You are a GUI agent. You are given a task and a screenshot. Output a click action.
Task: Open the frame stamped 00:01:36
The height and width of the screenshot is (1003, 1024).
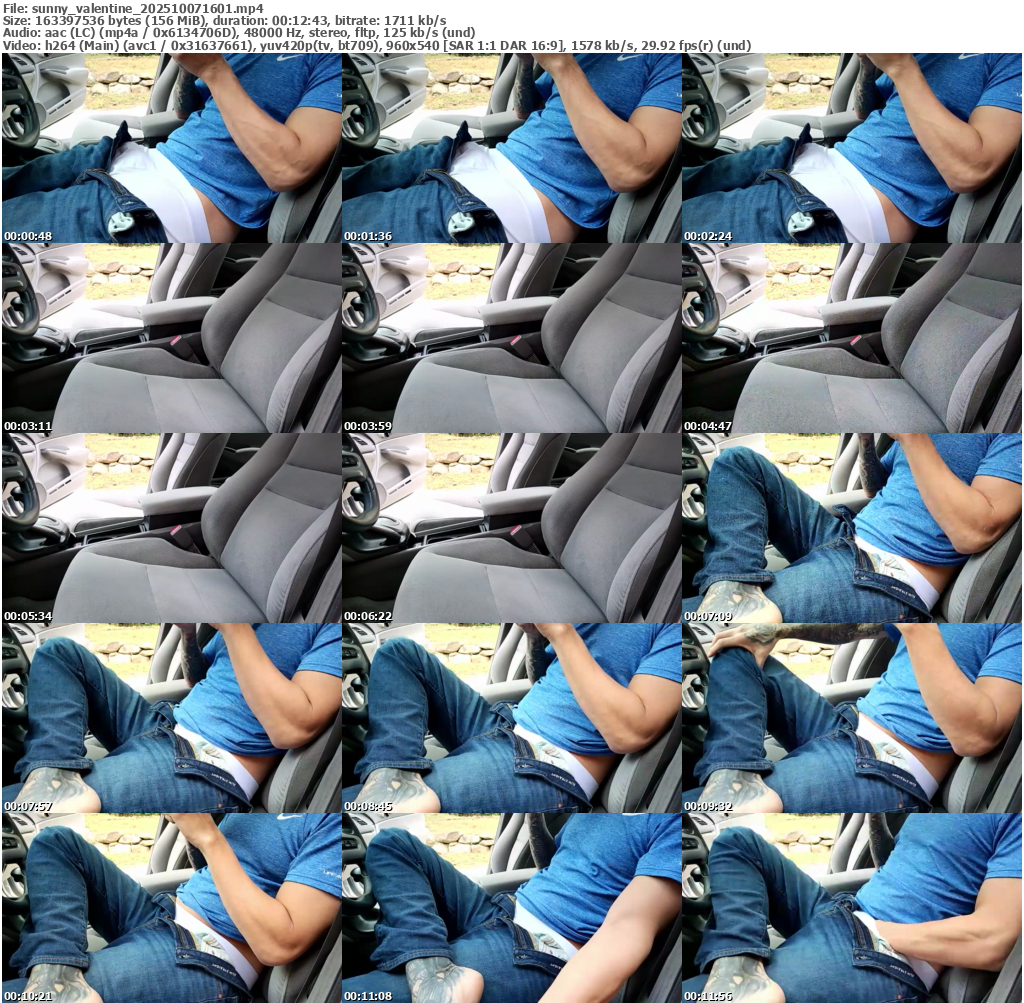[511, 148]
